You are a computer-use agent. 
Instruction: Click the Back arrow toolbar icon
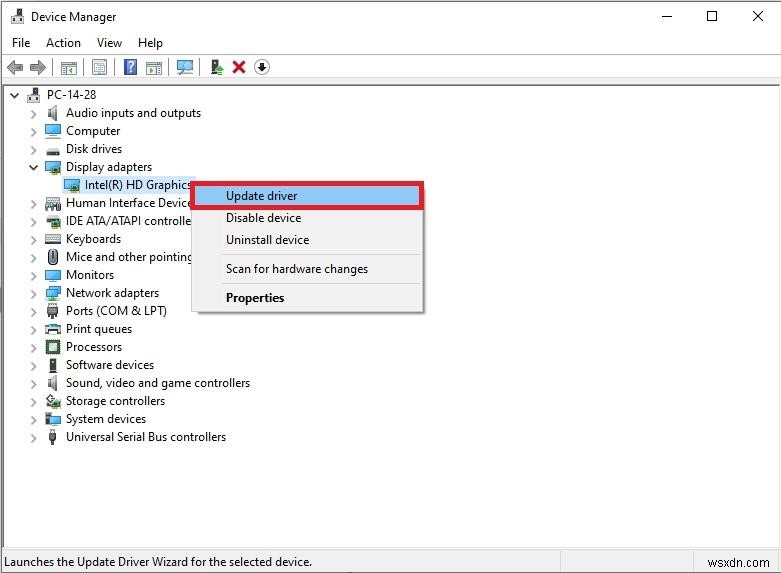[15, 67]
